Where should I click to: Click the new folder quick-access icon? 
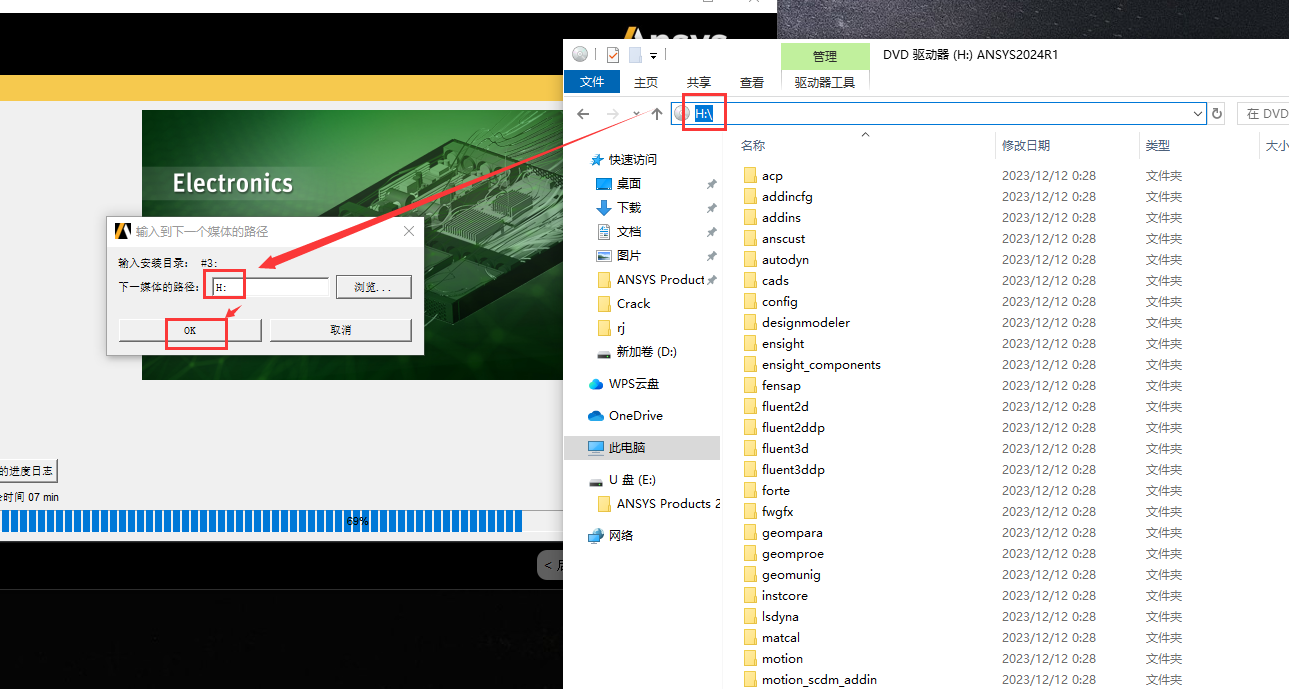[x=634, y=55]
